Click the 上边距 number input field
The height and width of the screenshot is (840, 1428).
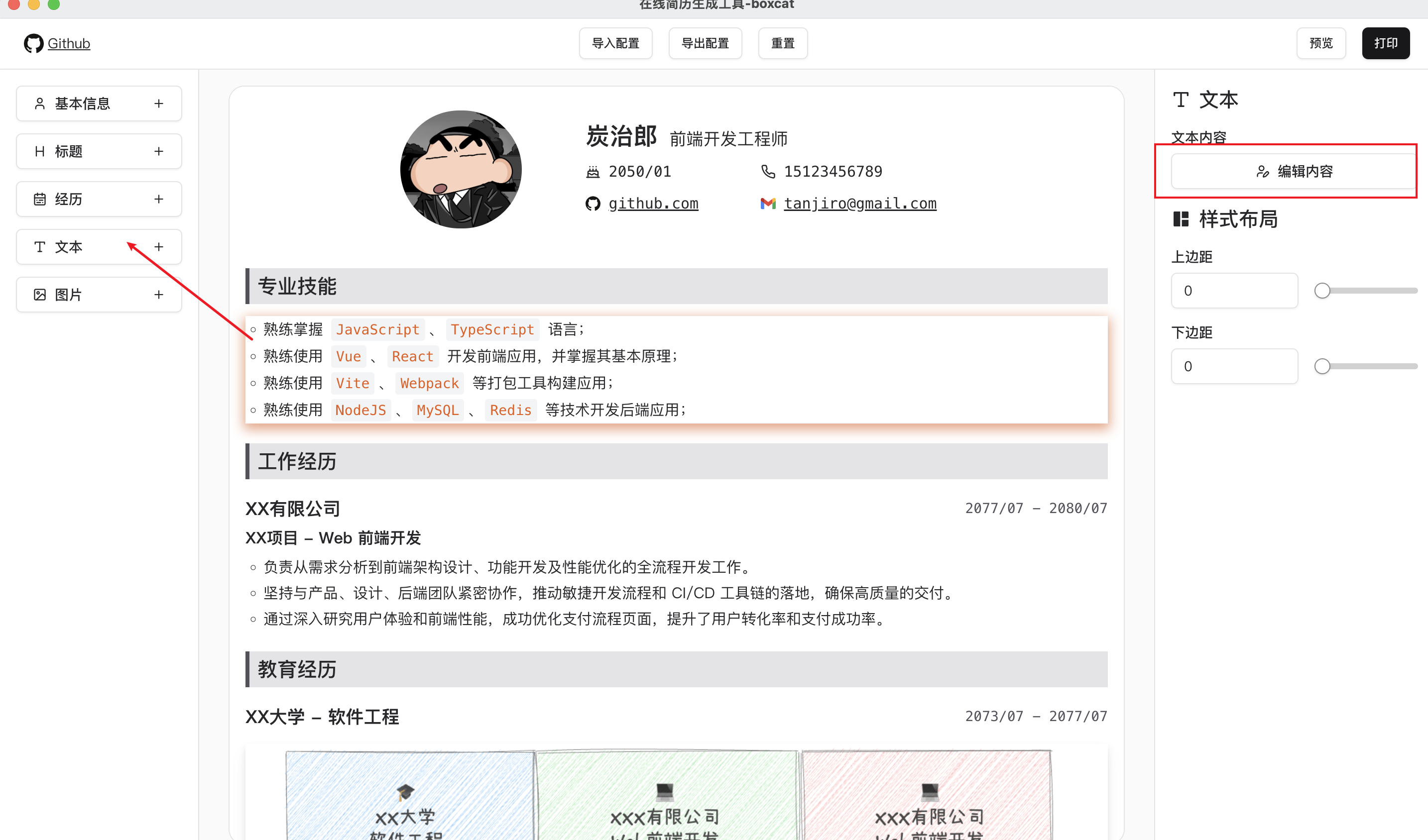[x=1234, y=291]
